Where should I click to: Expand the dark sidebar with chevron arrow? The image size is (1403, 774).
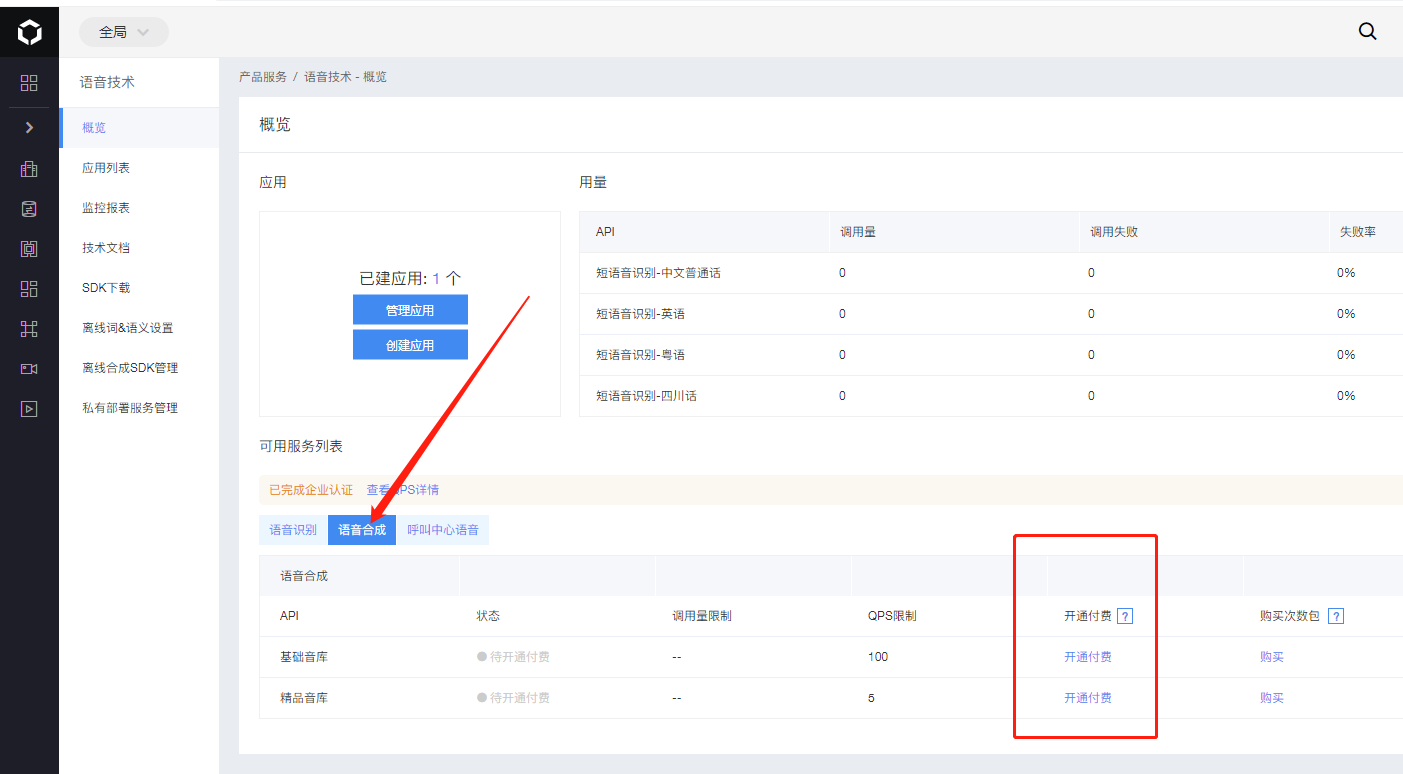29,127
